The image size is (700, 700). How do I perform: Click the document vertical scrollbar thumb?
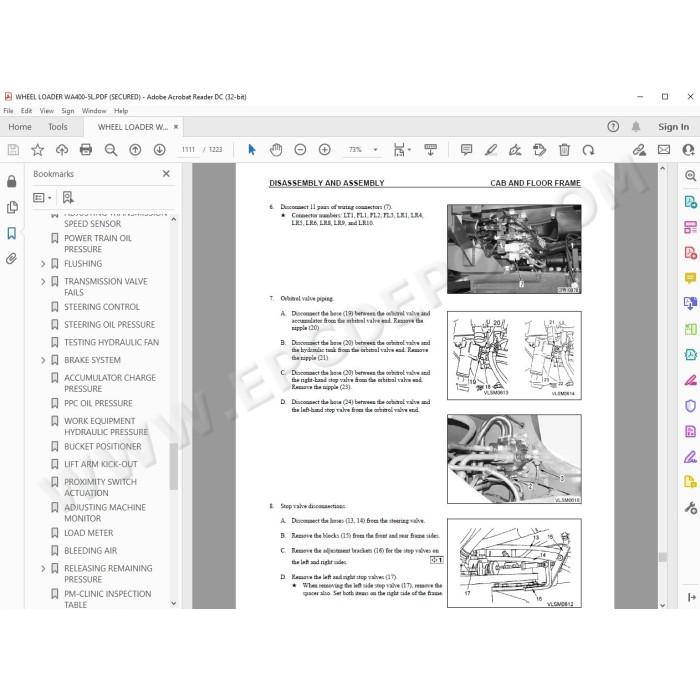[x=662, y=557]
